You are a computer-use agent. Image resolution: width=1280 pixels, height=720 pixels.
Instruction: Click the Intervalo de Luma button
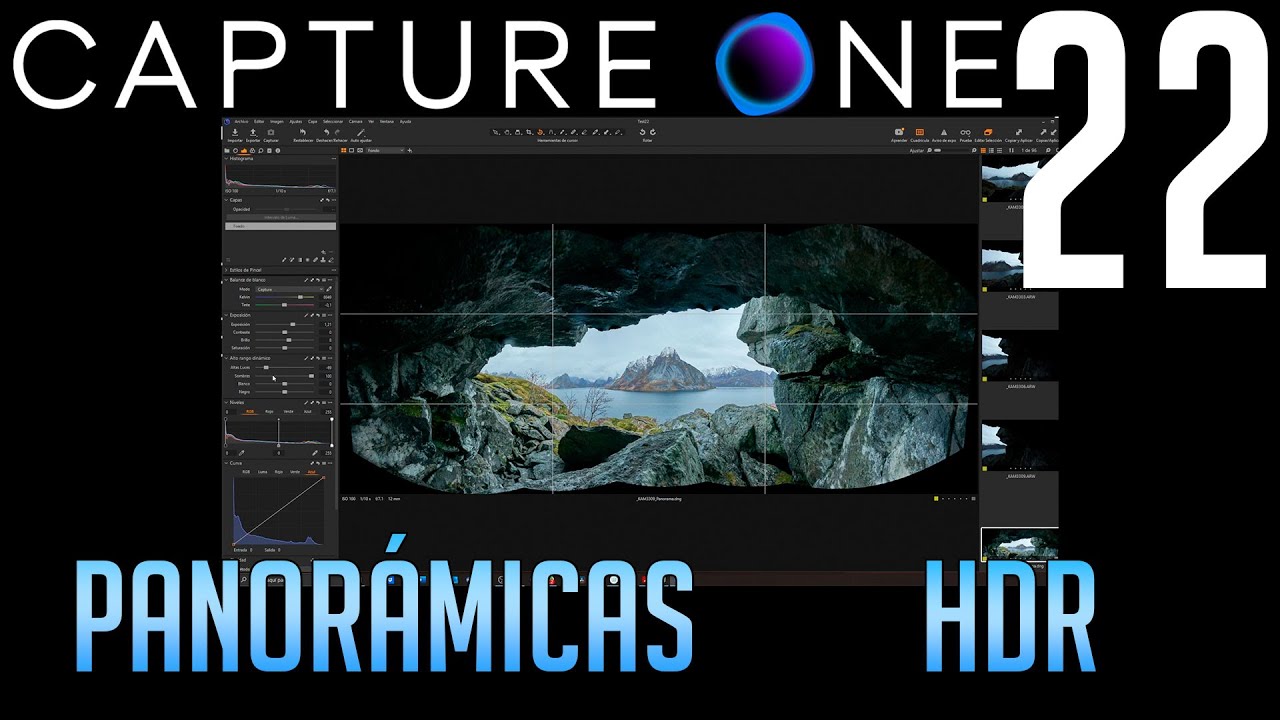click(x=281, y=217)
